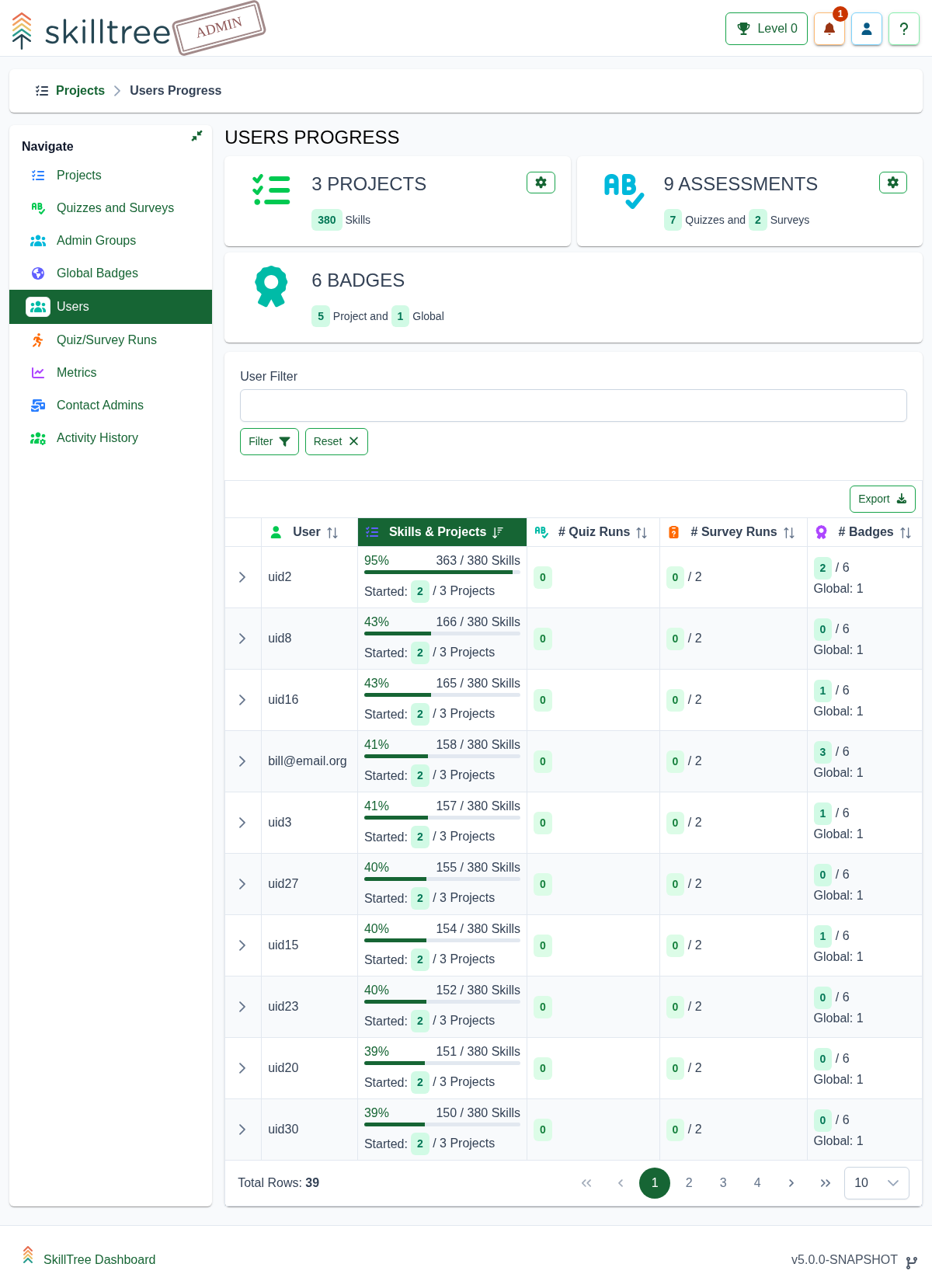This screenshot has height=1288, width=932.
Task: Expand the uid20 row
Action: click(242, 1068)
